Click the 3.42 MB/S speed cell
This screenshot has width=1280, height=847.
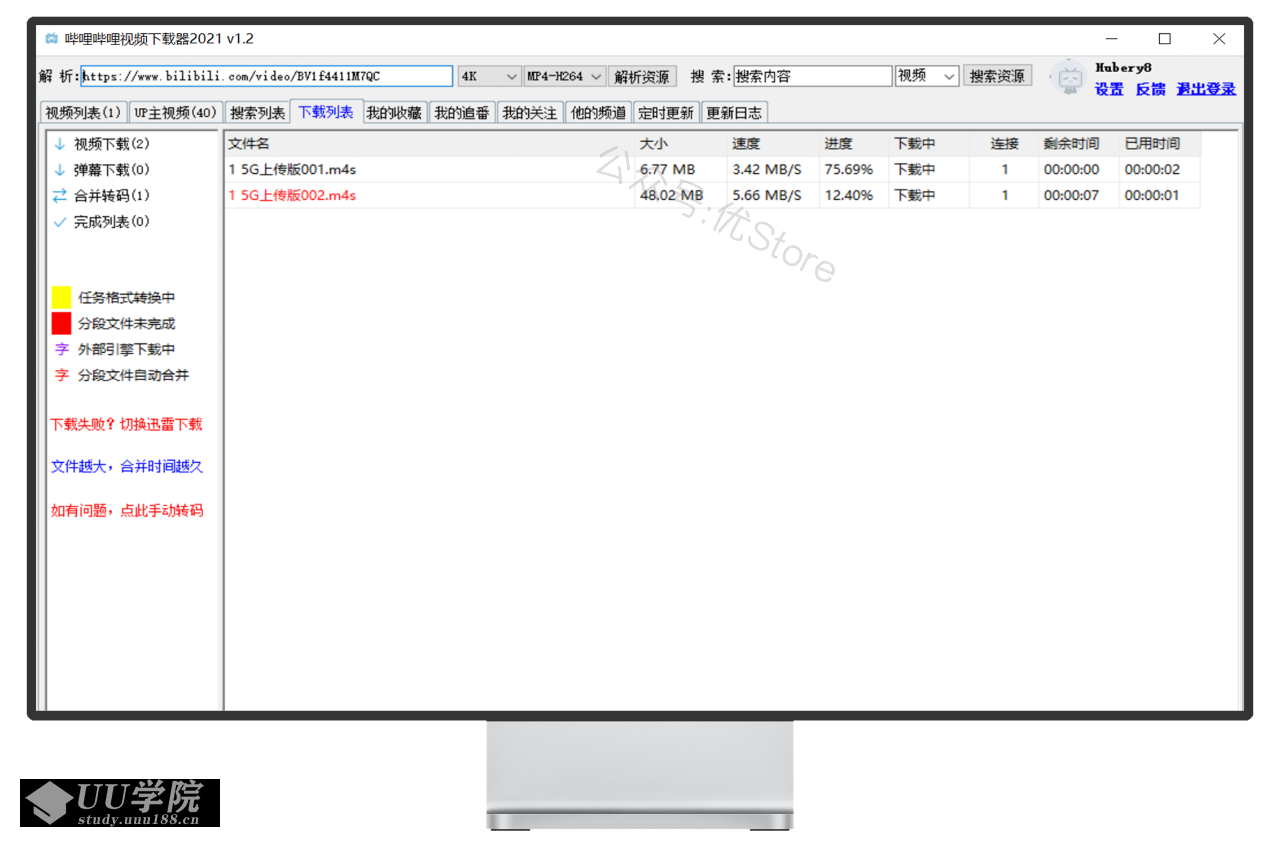767,170
